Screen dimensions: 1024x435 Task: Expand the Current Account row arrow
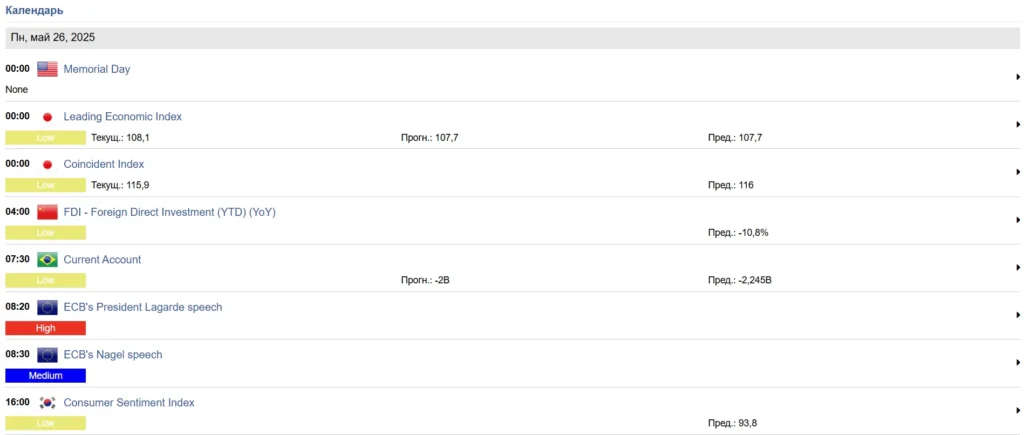(x=1017, y=267)
